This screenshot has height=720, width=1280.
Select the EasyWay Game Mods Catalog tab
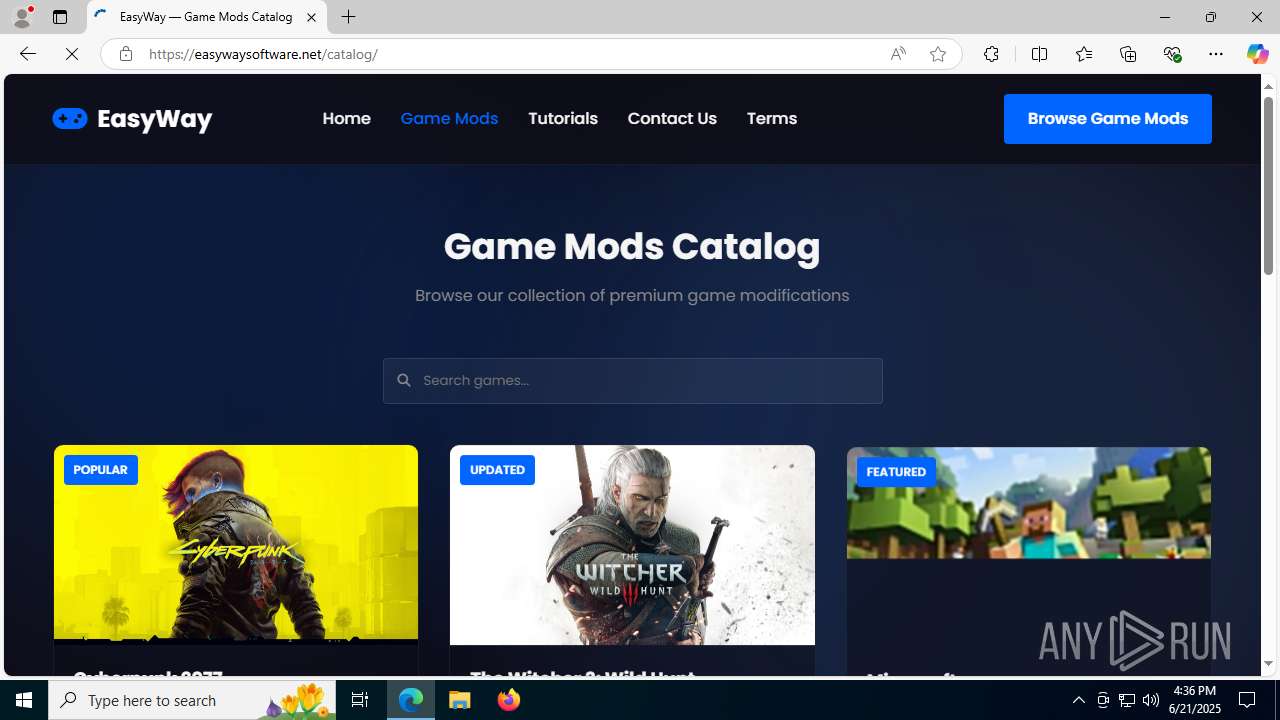(x=207, y=17)
